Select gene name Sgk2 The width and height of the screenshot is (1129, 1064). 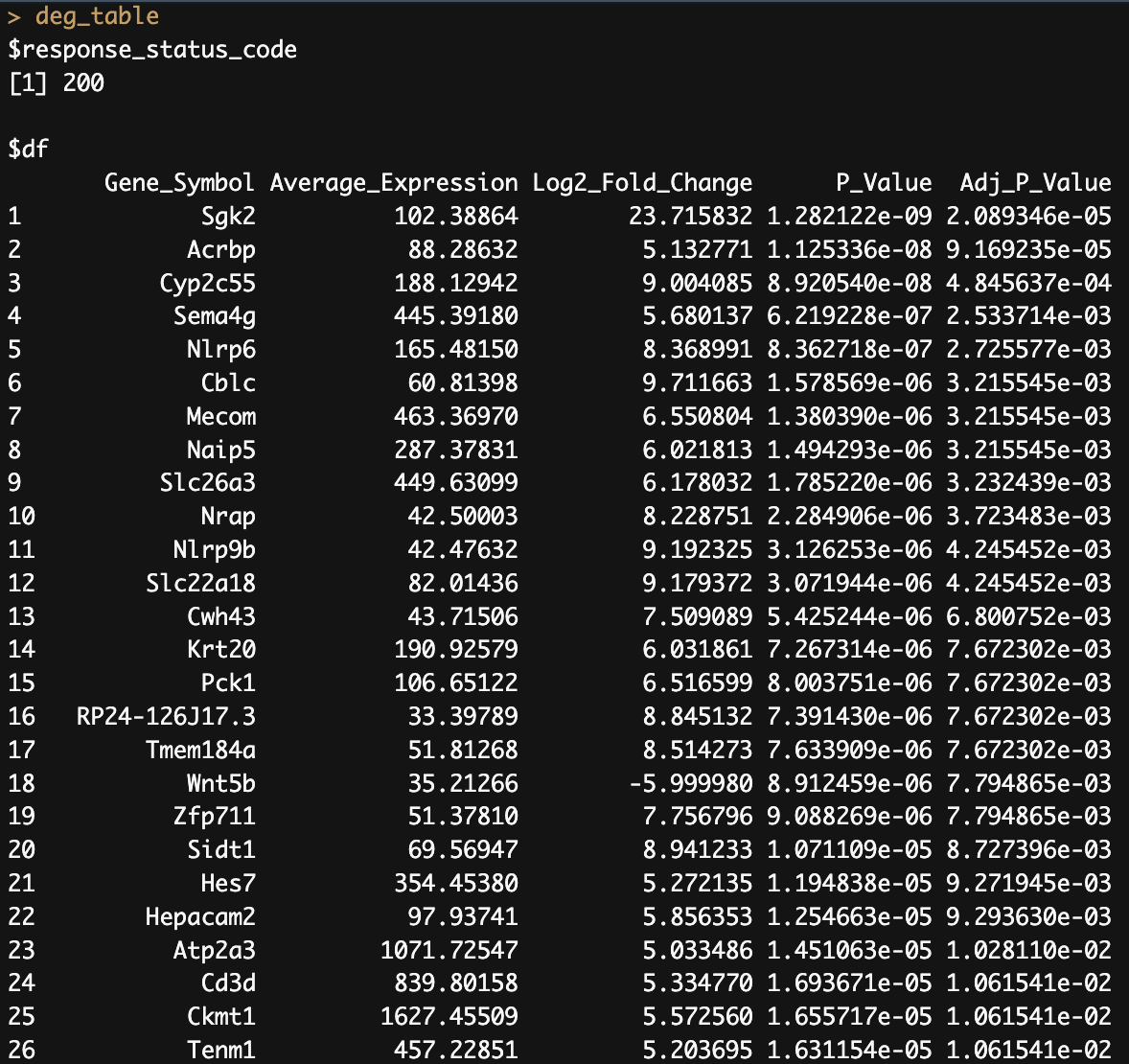[228, 216]
